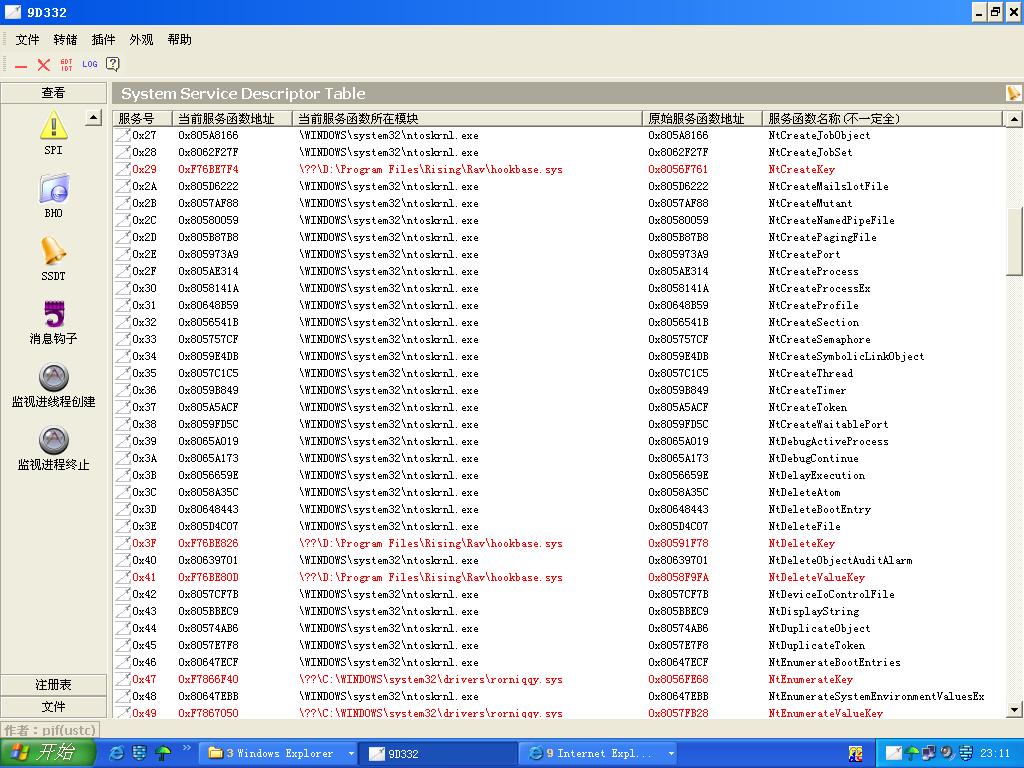Open the LOG viewer from the toolbar
Viewport: 1024px width, 768px height.
[x=90, y=64]
